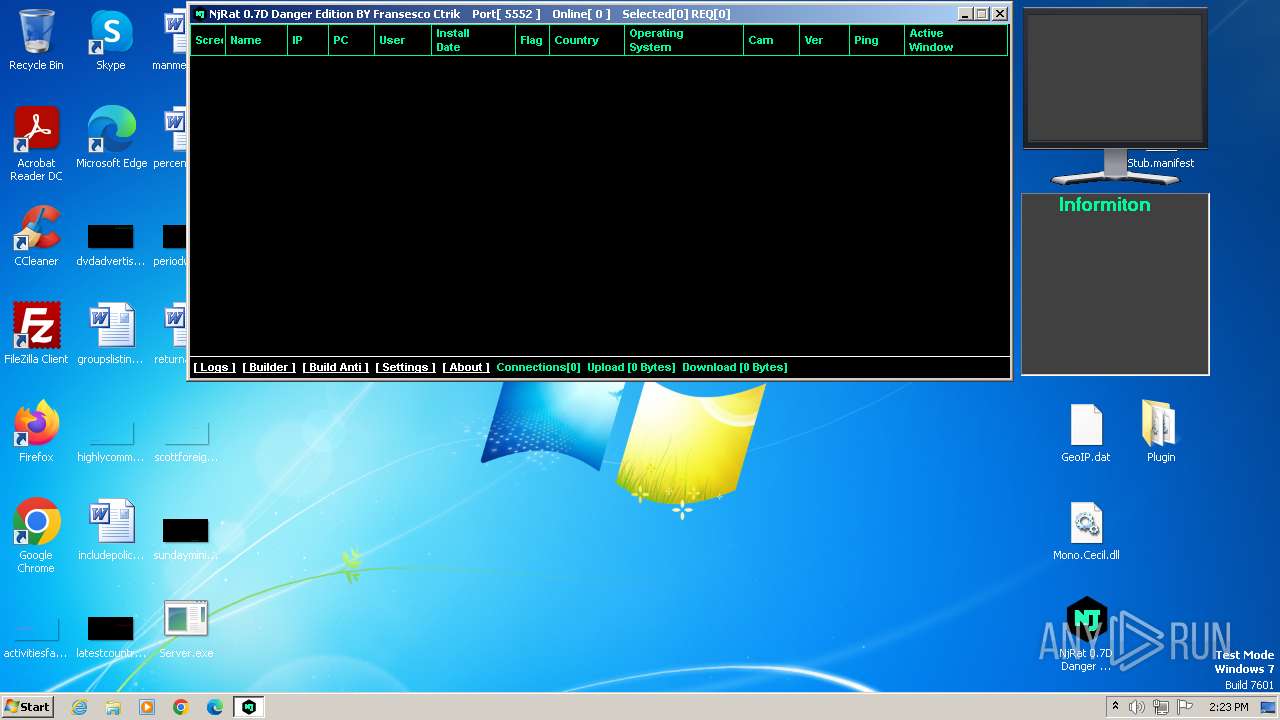Launch the Firefox desktop shortcut

click(36, 432)
